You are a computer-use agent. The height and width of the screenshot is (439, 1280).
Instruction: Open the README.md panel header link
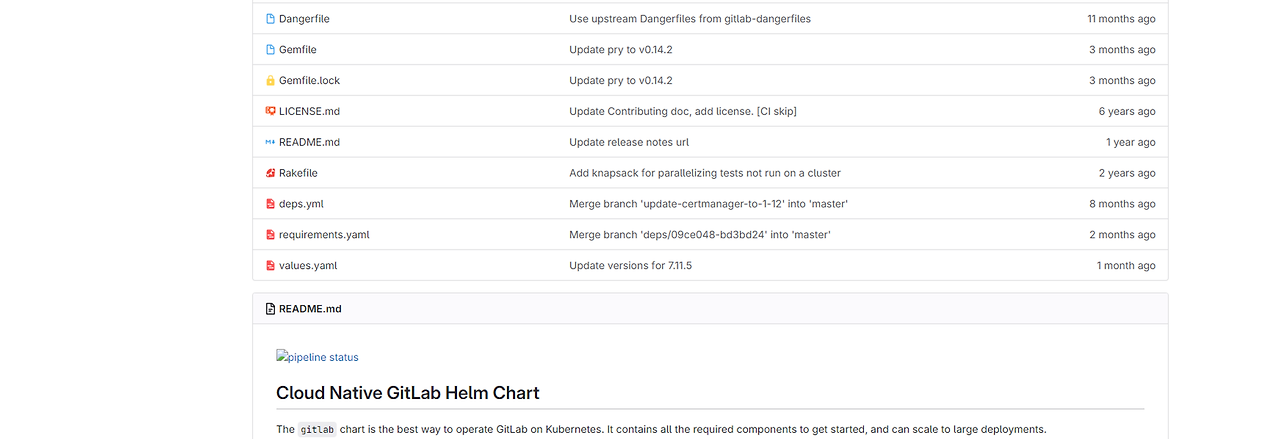310,309
